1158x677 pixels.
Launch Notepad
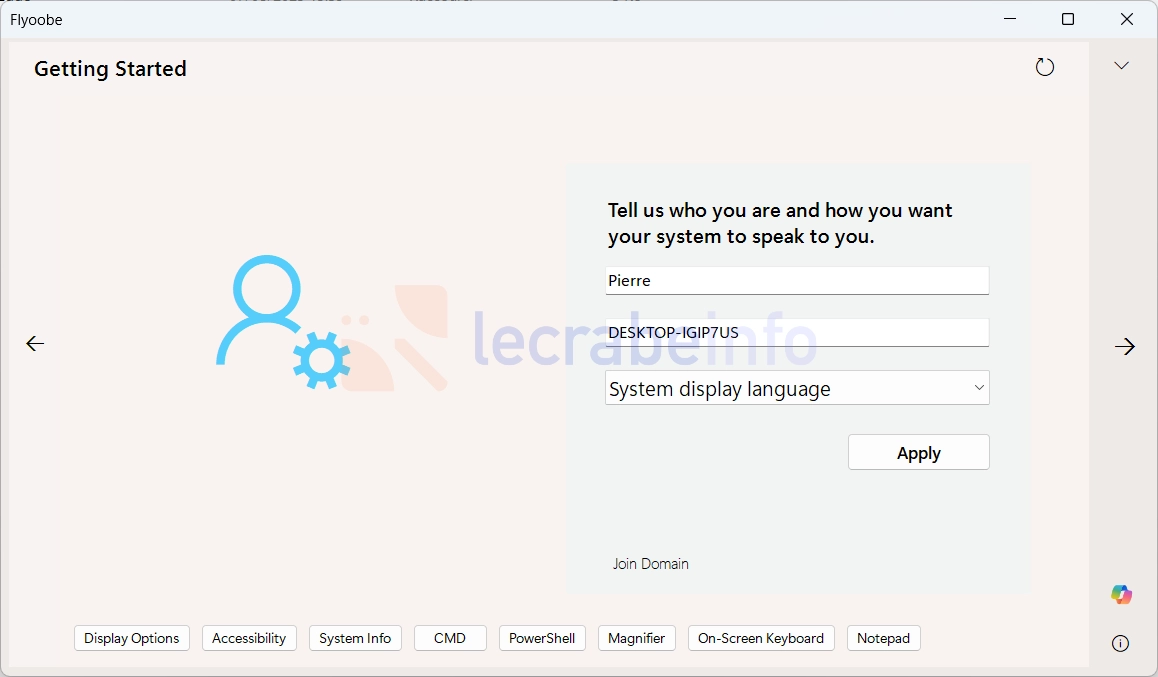[883, 639]
